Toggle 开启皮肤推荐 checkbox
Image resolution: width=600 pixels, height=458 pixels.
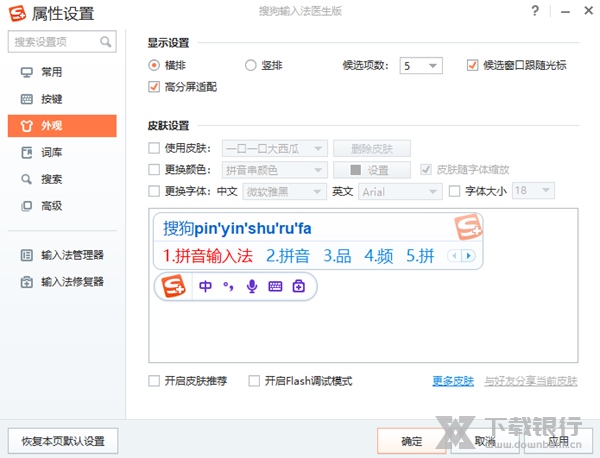(154, 381)
